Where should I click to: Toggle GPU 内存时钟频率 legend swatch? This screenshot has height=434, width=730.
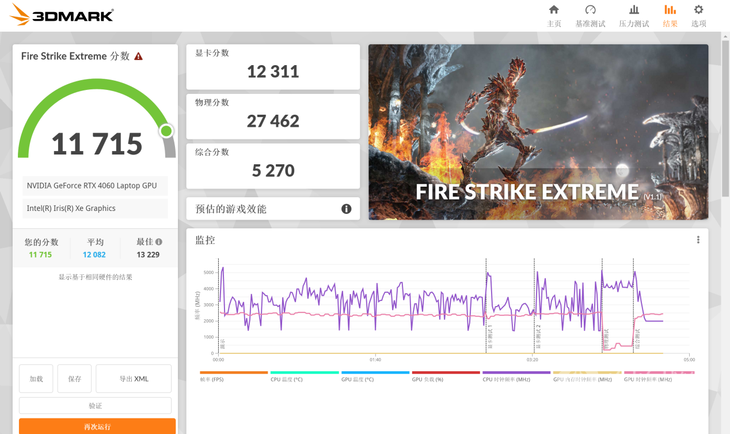point(587,373)
